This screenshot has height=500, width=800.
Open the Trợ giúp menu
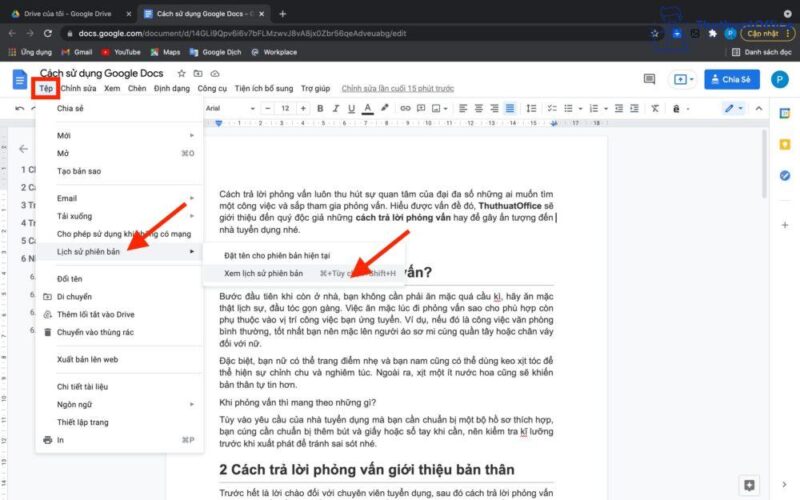click(315, 88)
